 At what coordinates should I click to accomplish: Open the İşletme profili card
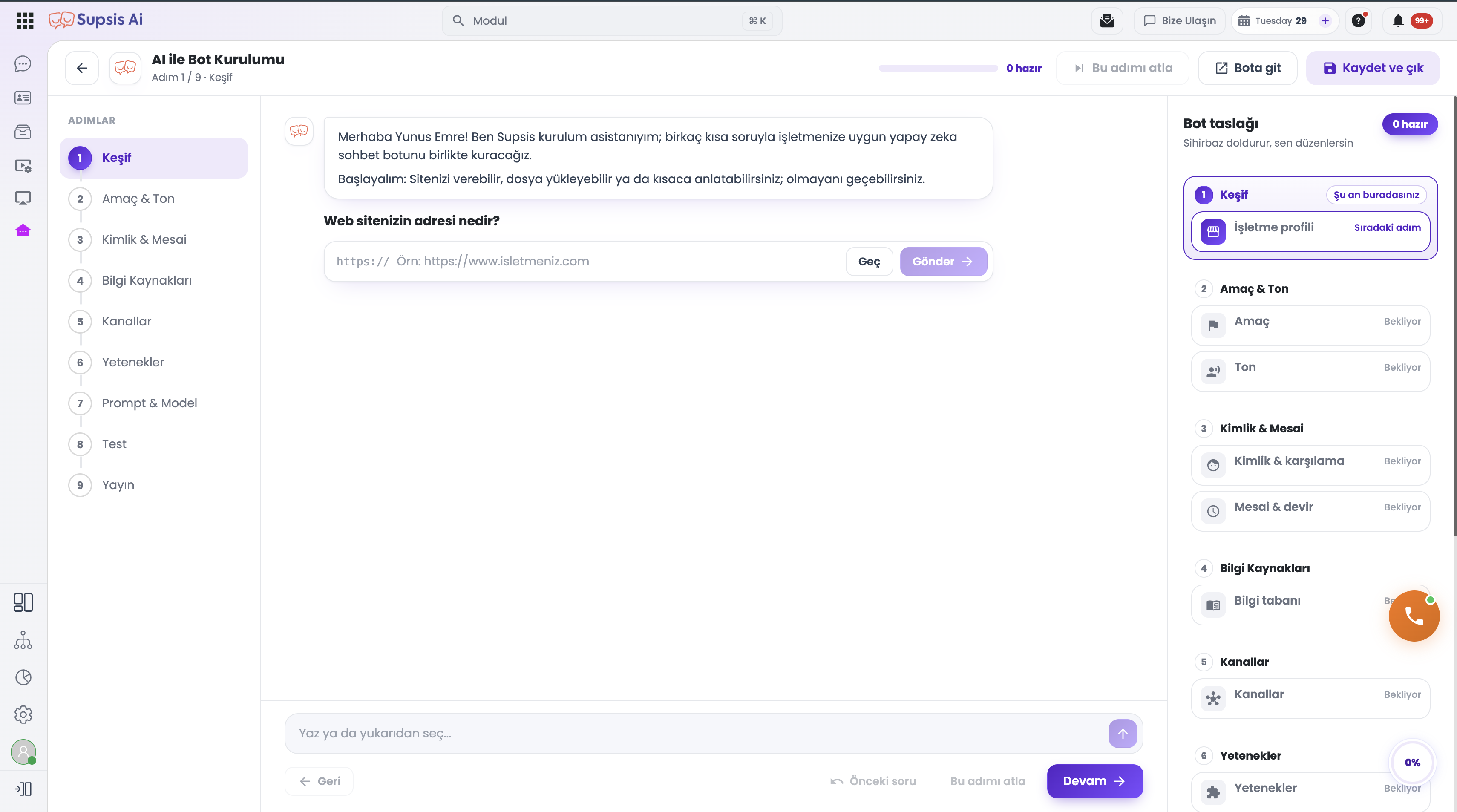[1310, 232]
